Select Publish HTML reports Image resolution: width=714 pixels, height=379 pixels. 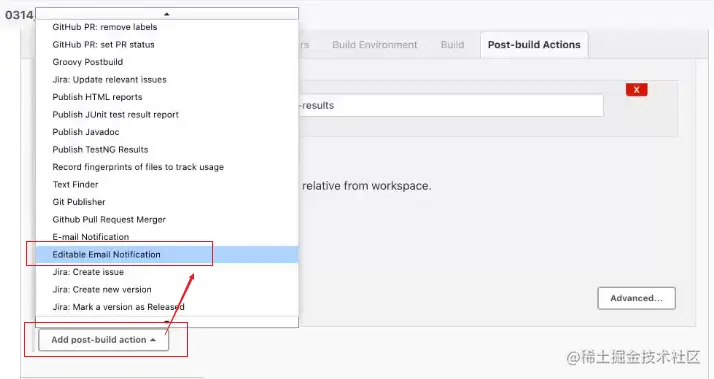(x=167, y=97)
